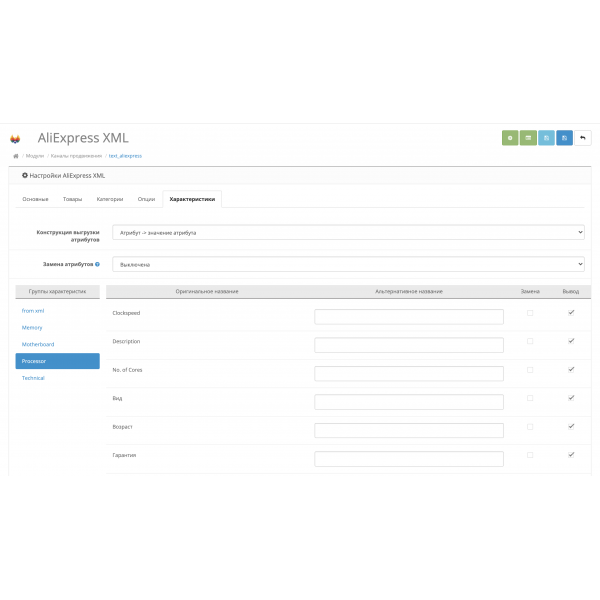The height and width of the screenshot is (600, 600).
Task: Open the Technical attribute group
Action: tap(33, 378)
